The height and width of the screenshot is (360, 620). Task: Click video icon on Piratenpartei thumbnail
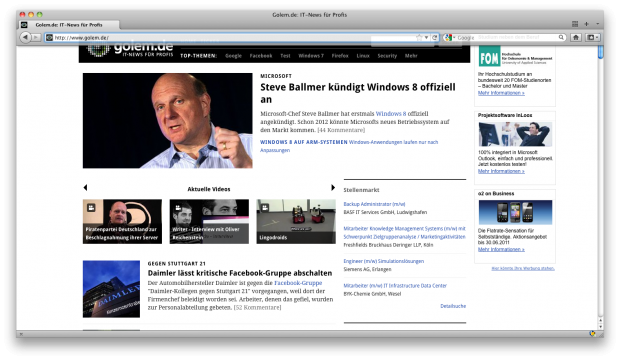coord(91,207)
